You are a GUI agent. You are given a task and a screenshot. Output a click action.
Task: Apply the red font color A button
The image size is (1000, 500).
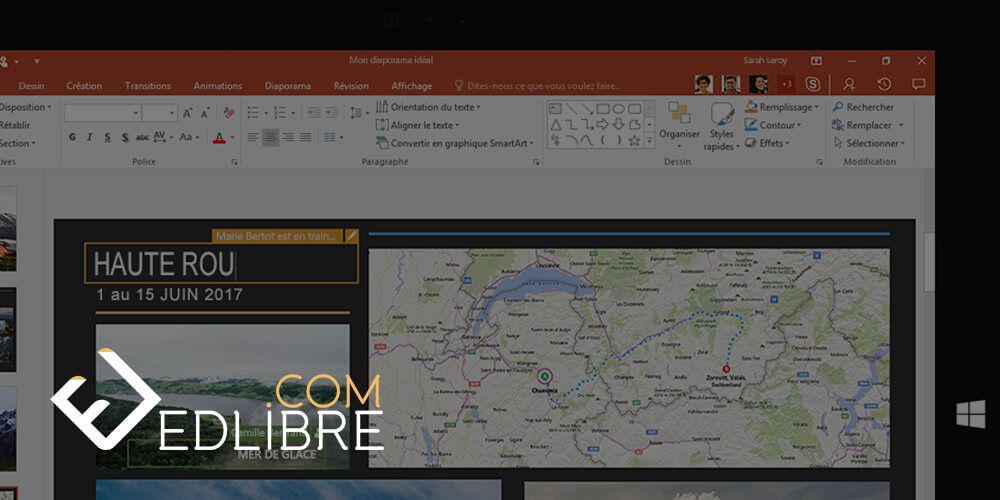click(x=219, y=137)
